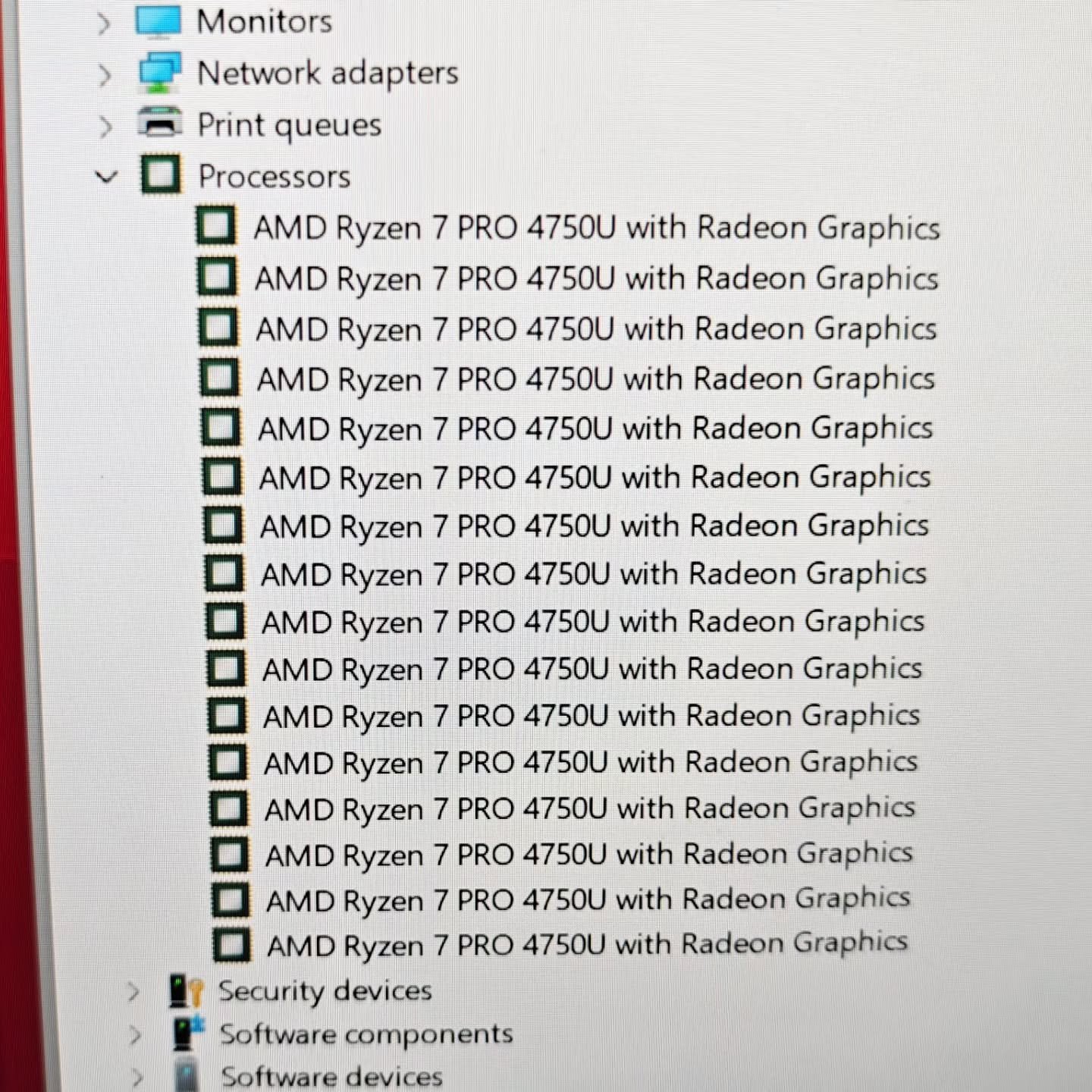1092x1092 pixels.
Task: Expand the Software components category
Action: (x=136, y=1035)
